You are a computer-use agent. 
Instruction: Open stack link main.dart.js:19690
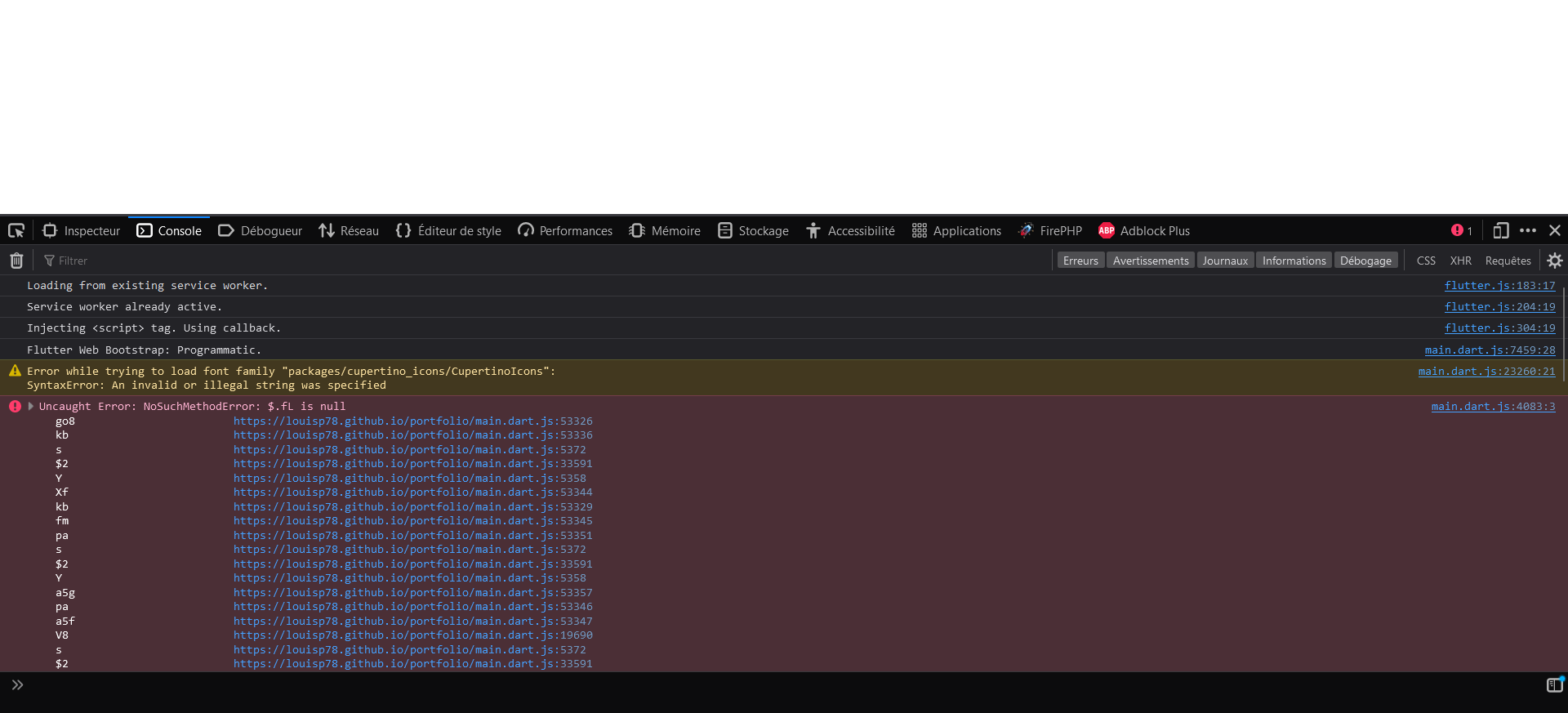click(413, 635)
